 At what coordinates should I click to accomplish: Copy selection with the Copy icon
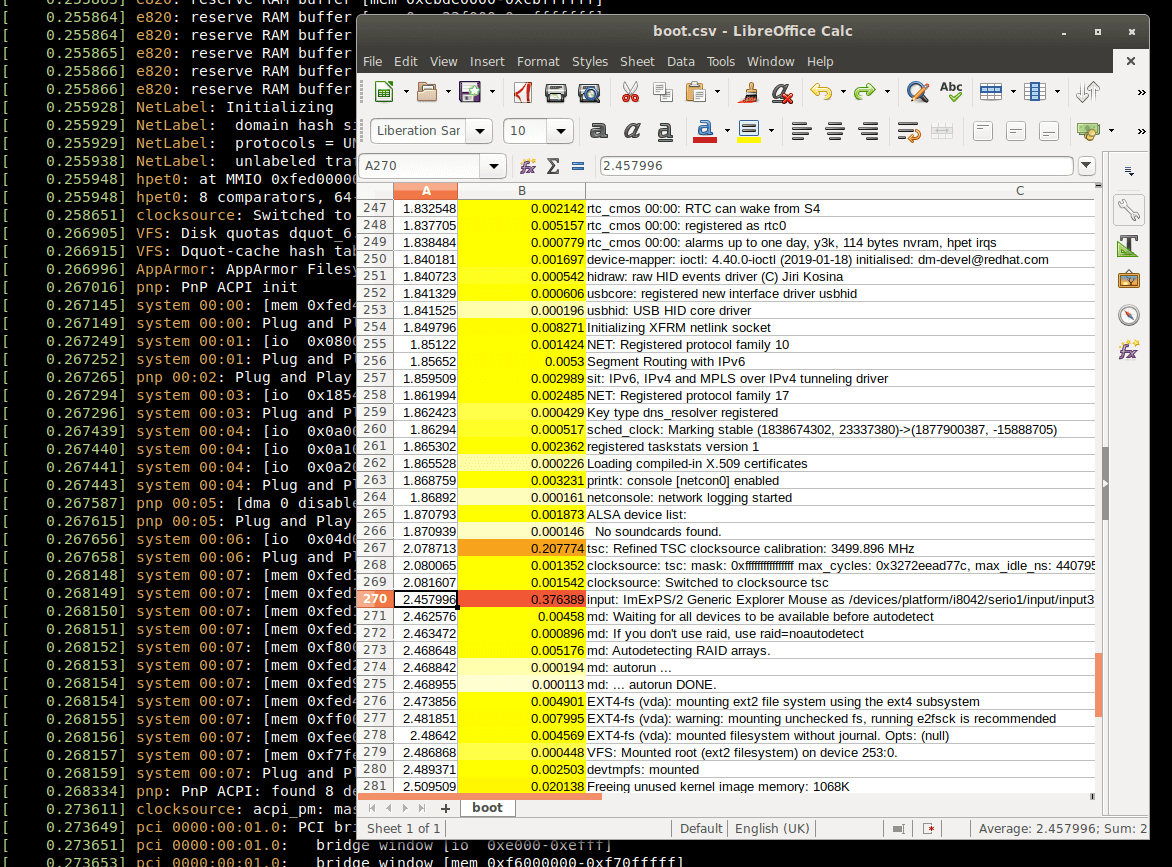(663, 92)
